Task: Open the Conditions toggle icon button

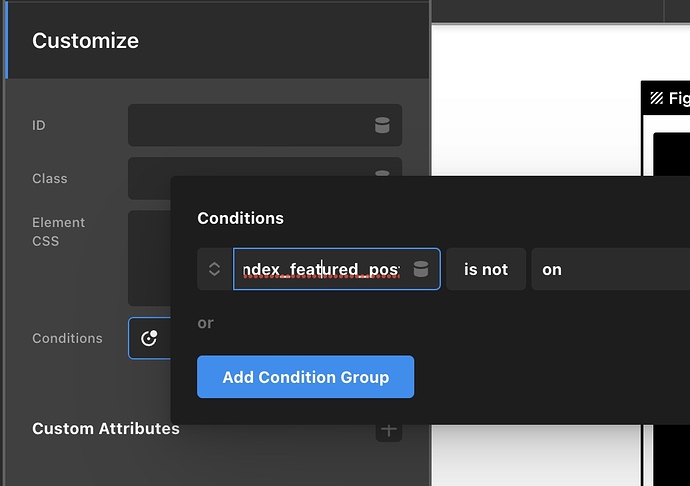Action: [149, 338]
